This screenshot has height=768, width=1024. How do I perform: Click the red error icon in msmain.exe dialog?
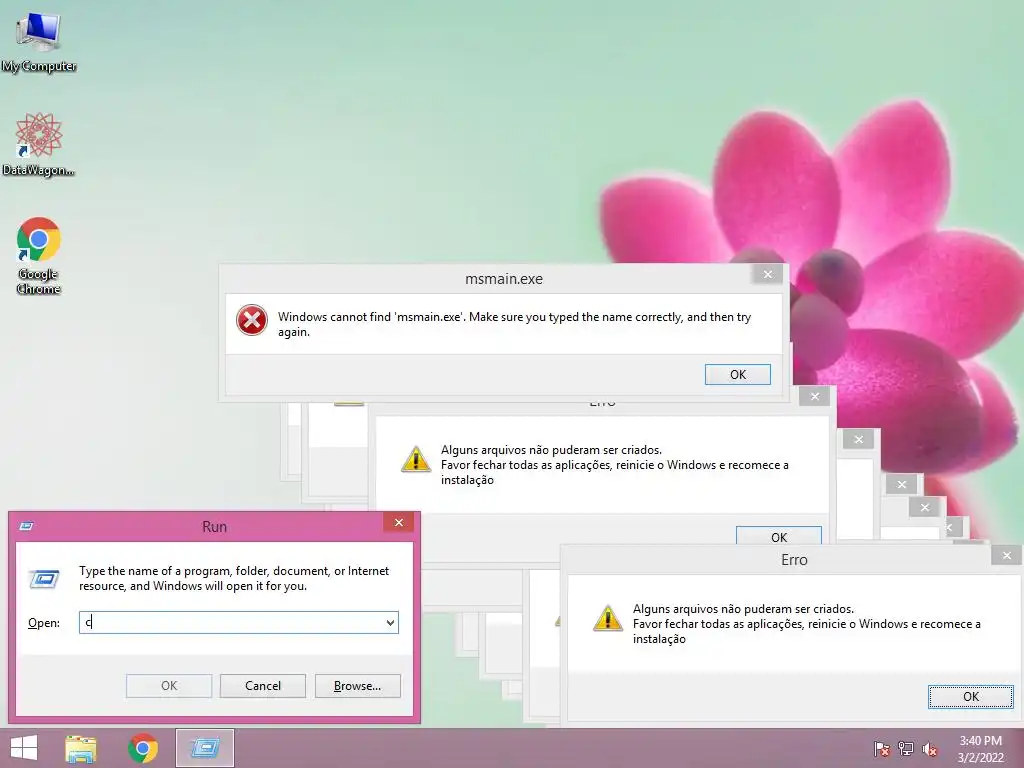coord(251,321)
